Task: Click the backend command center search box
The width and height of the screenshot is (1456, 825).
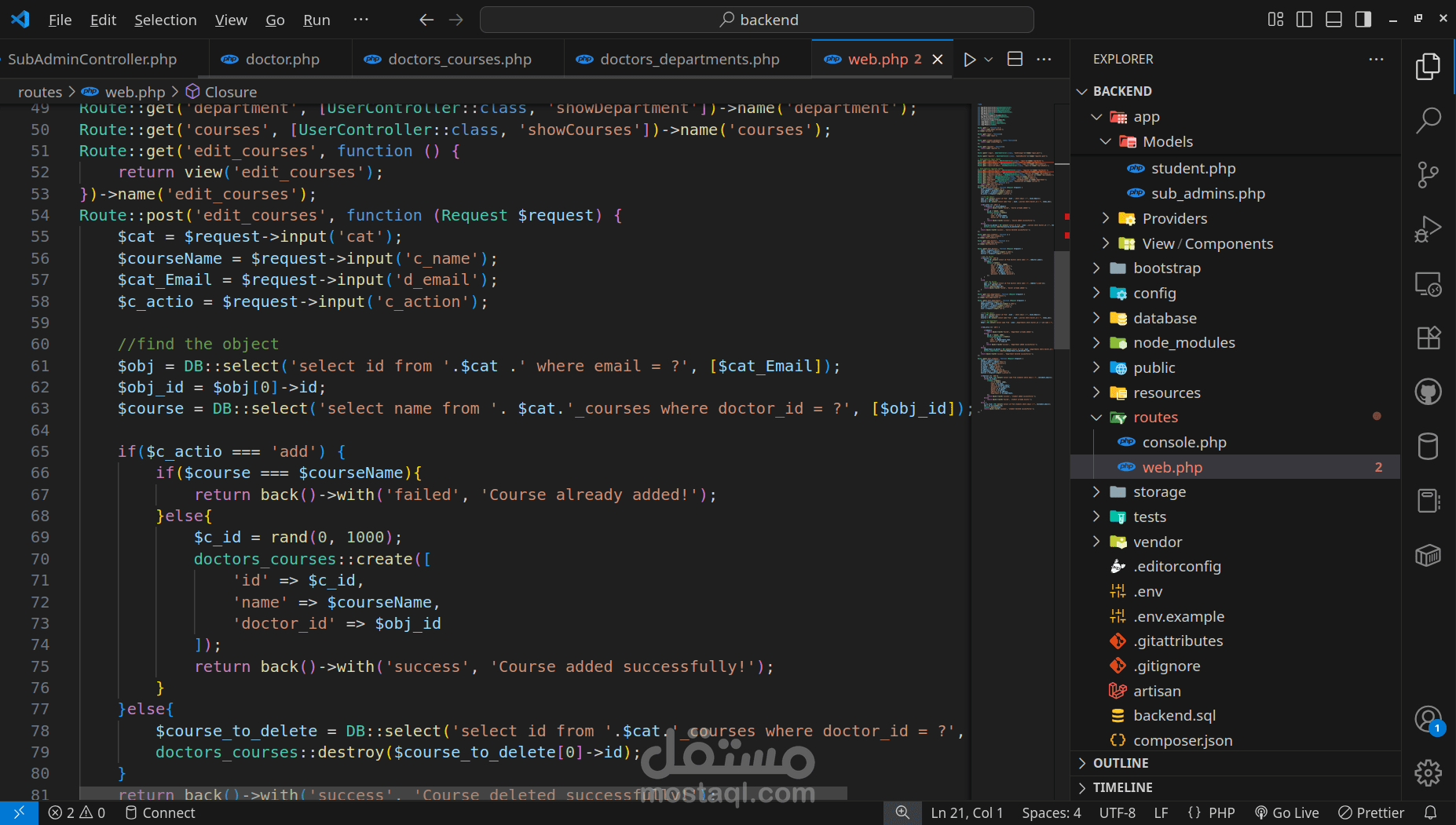Action: (757, 20)
